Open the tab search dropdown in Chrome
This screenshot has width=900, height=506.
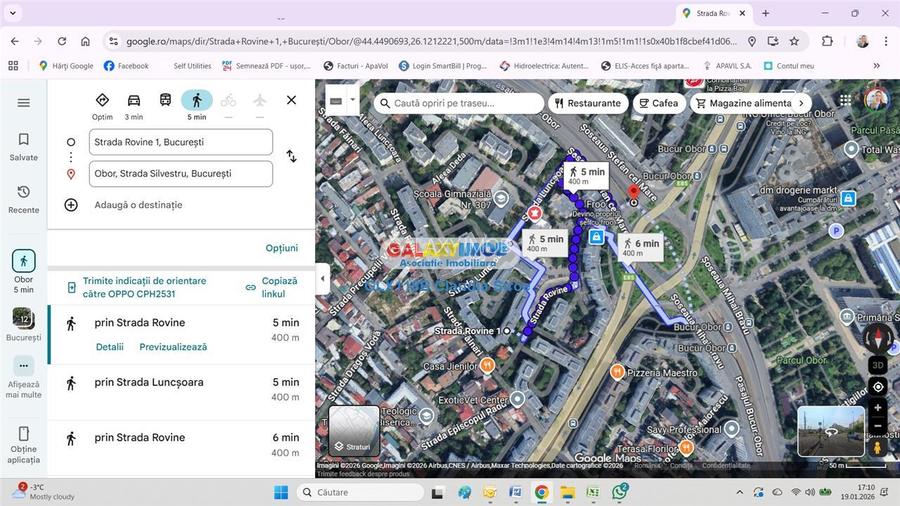(13, 13)
